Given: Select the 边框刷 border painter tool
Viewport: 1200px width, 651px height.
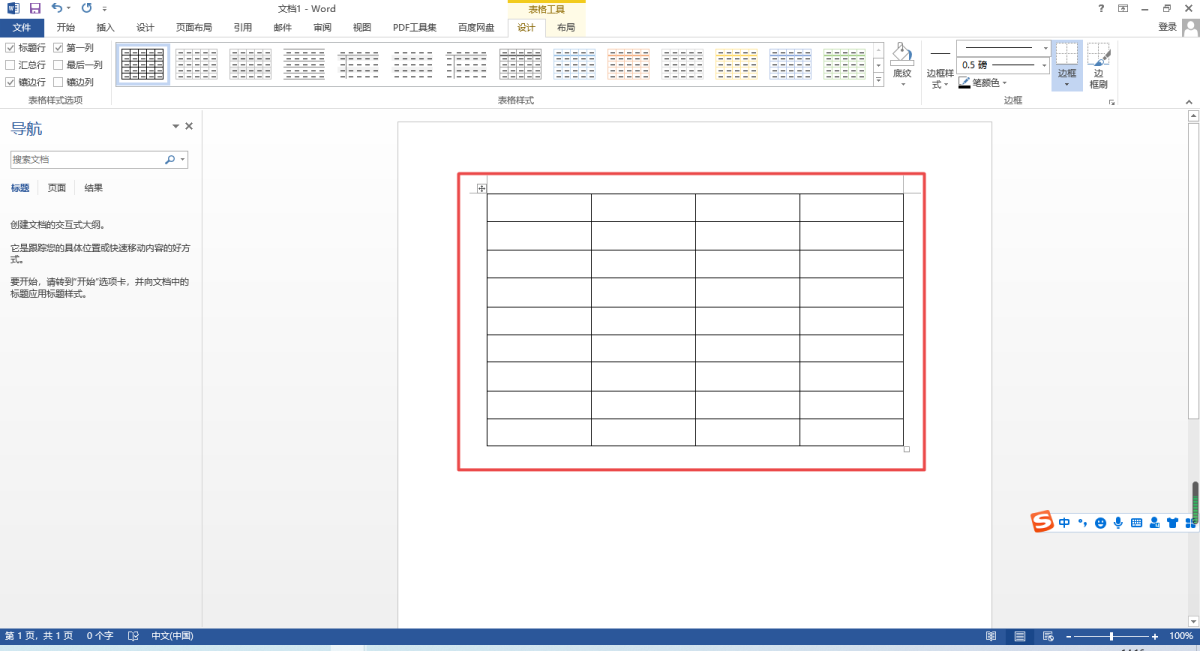Looking at the screenshot, I should (1098, 66).
